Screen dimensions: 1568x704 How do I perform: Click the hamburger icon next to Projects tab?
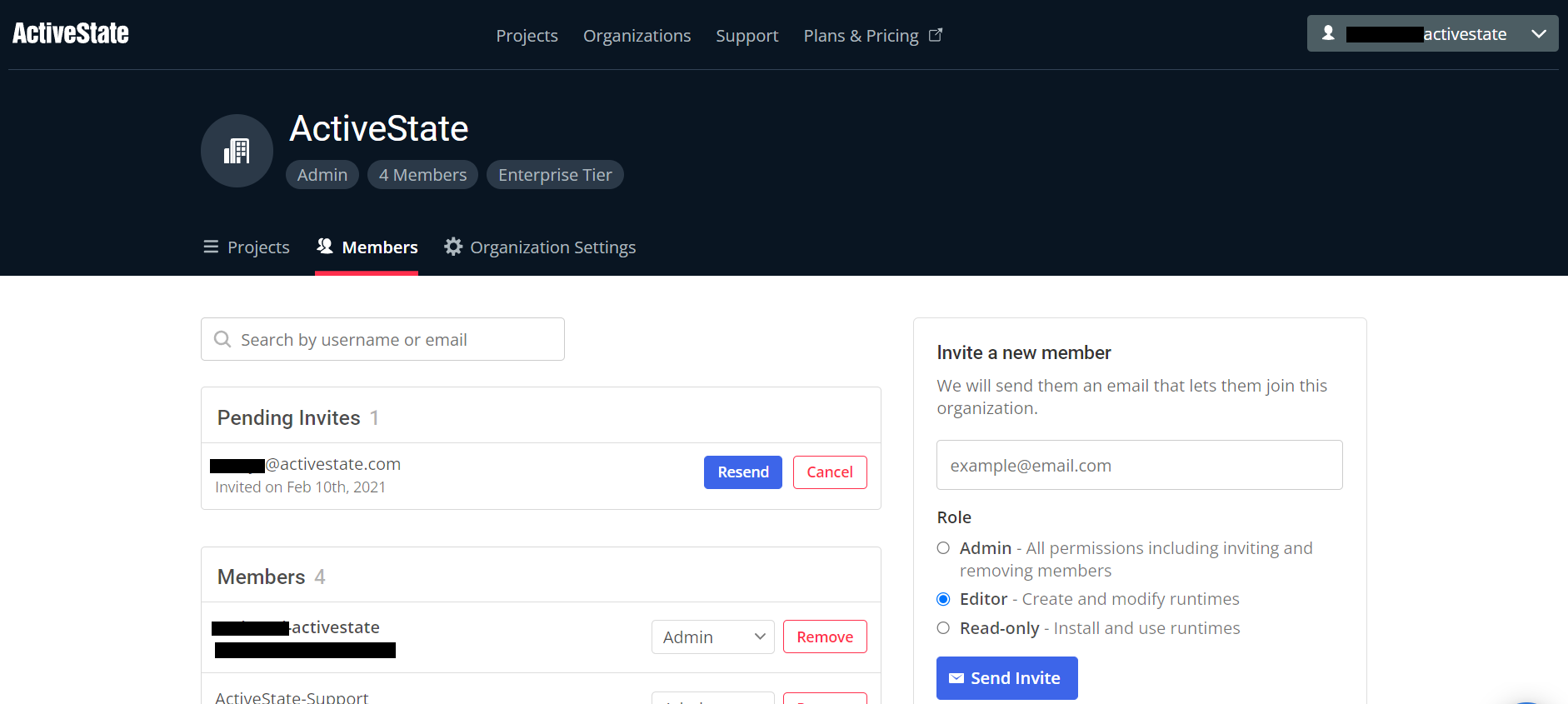pyautogui.click(x=211, y=247)
